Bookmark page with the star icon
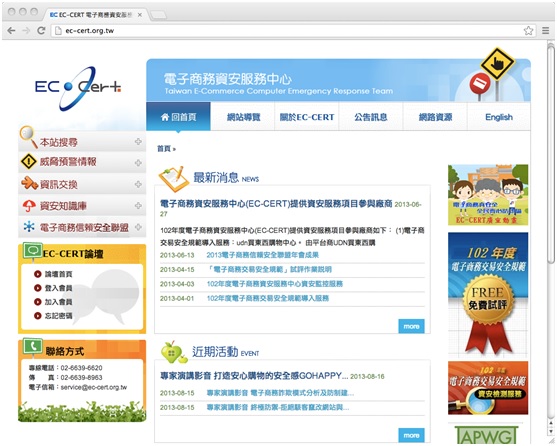Screen dimensions: 557x446 [x=529, y=31]
